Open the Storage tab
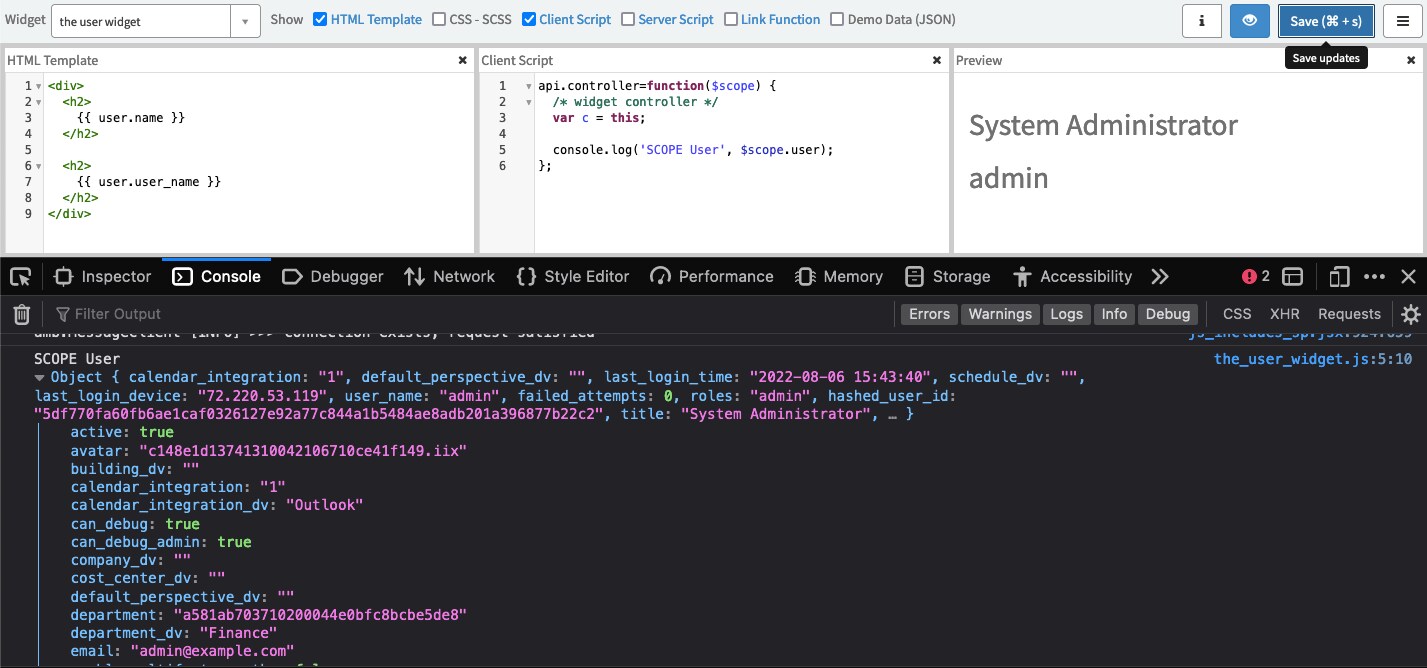This screenshot has width=1427, height=668. click(947, 276)
